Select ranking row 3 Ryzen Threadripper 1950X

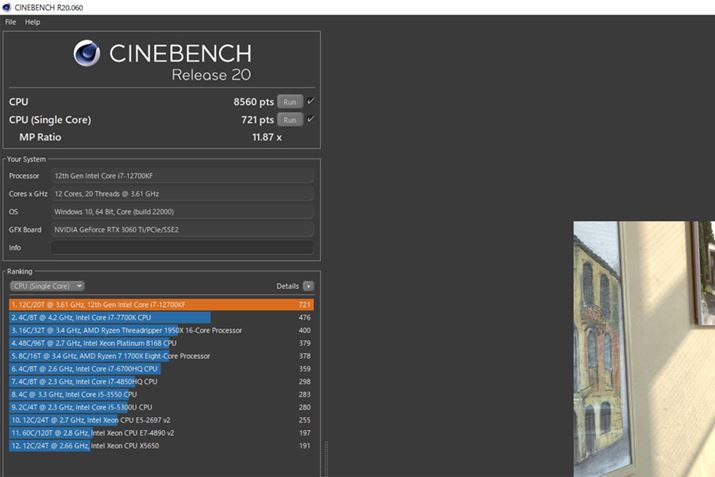click(x=161, y=330)
